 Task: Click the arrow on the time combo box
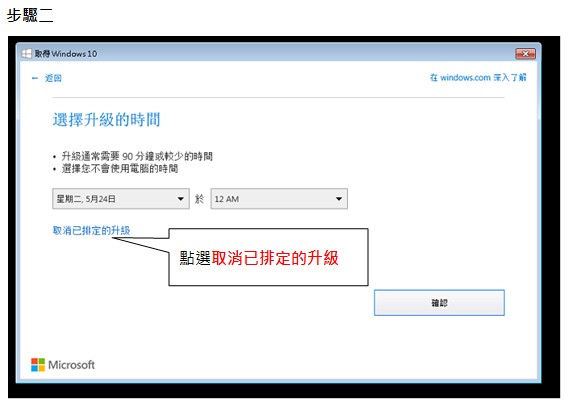[339, 199]
